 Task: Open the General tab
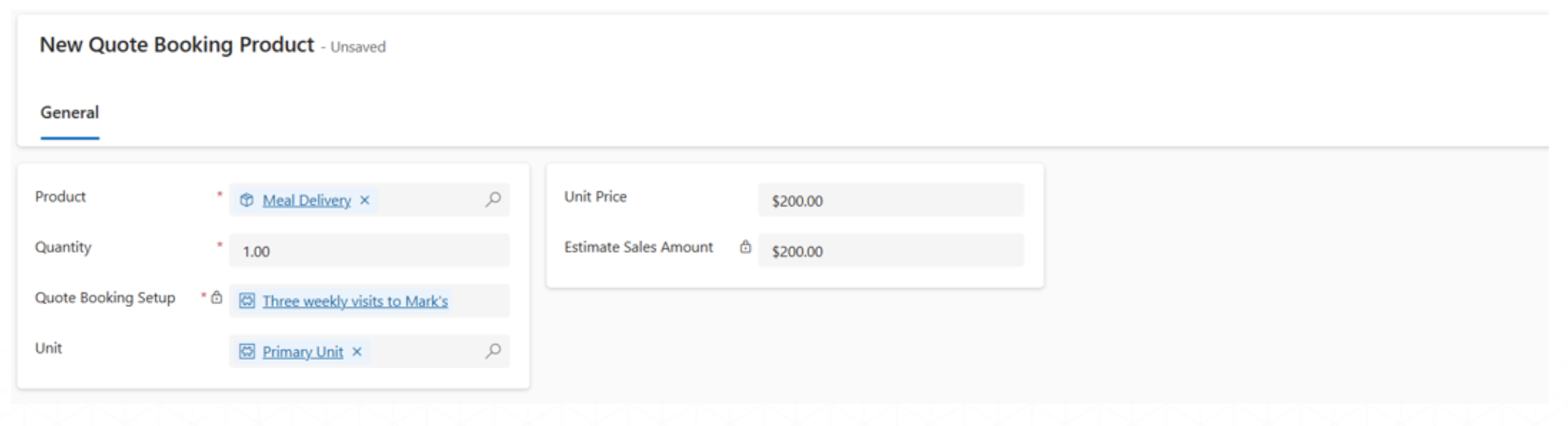point(69,113)
